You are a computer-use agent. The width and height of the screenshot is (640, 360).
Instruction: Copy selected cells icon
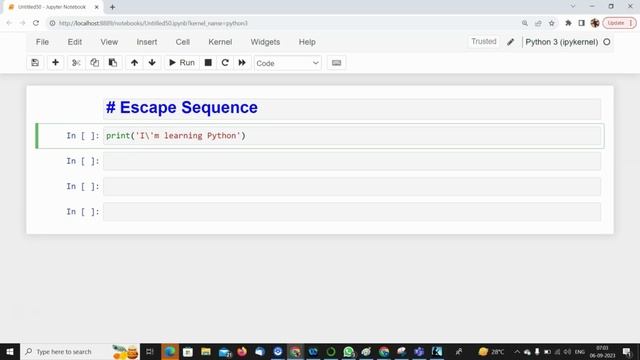click(94, 63)
